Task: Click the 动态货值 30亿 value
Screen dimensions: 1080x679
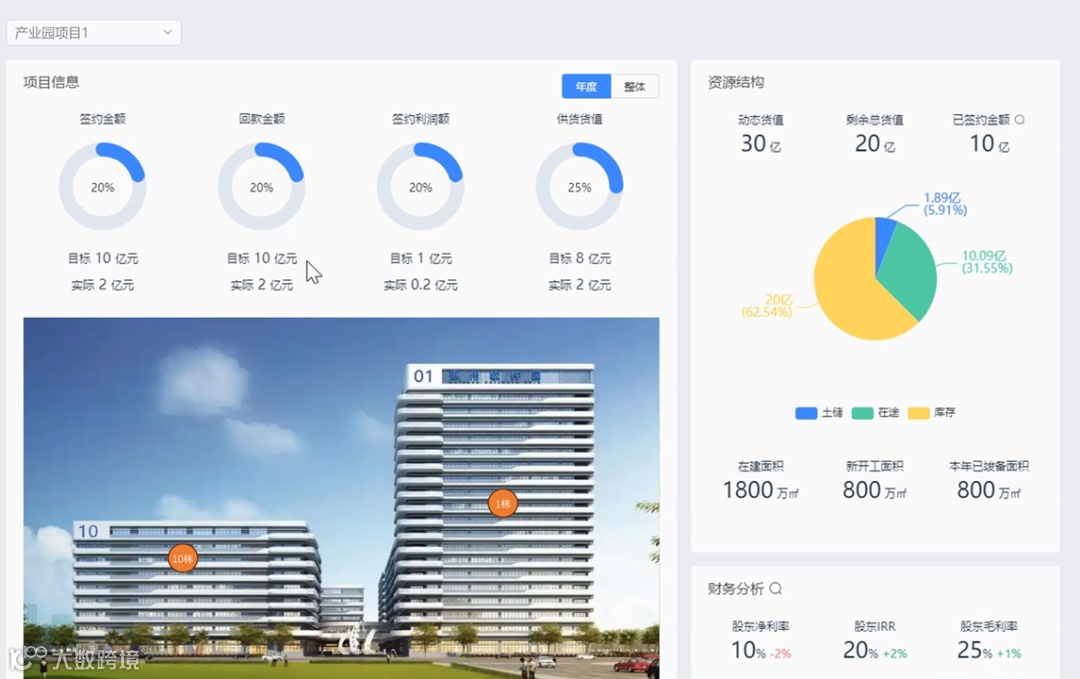Action: tap(760, 144)
